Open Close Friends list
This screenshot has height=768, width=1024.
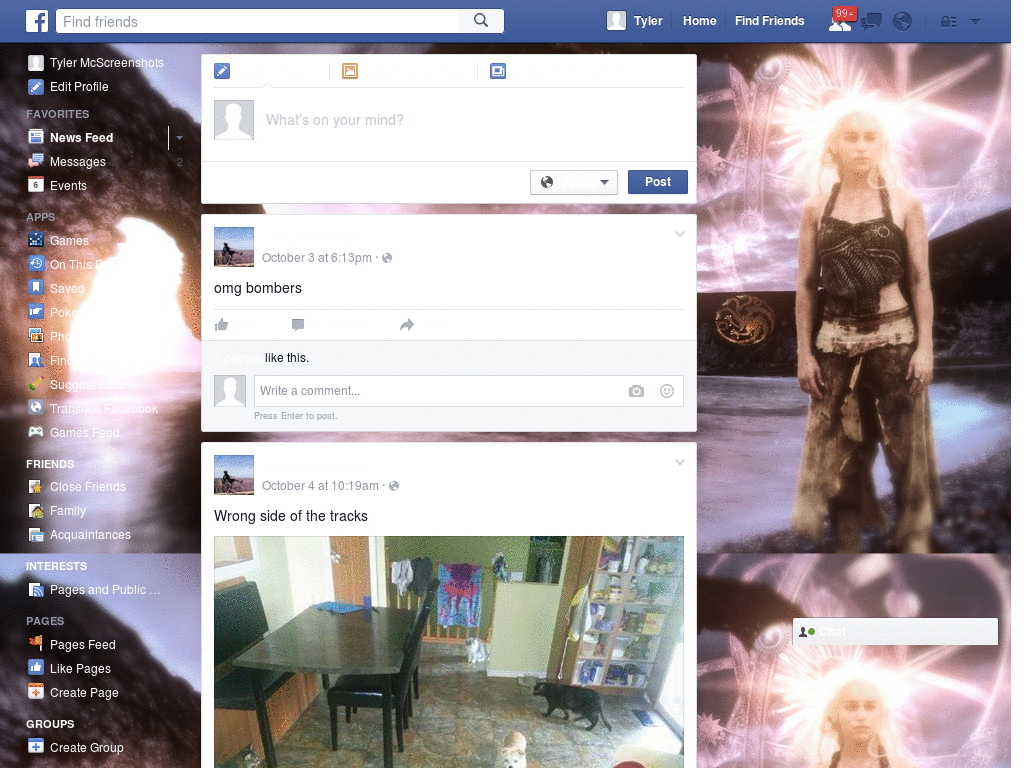77,487
